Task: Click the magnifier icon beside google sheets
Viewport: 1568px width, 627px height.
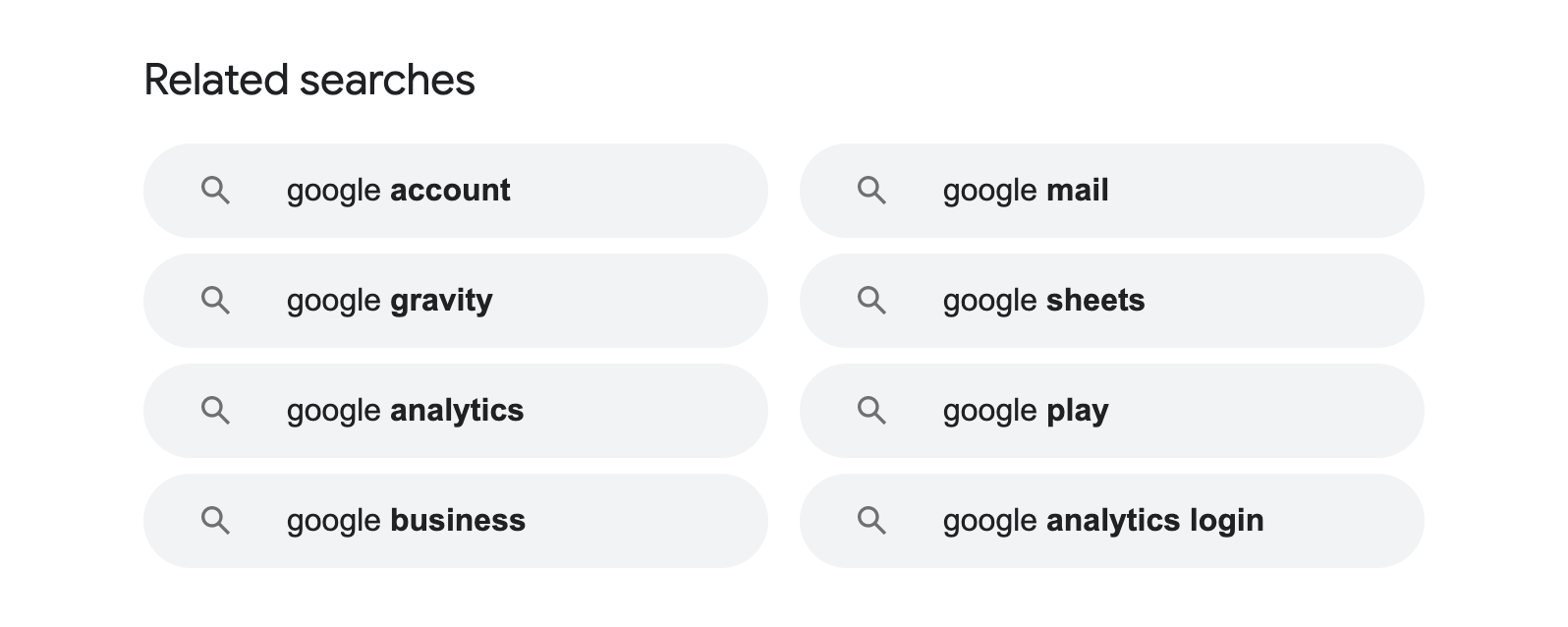Action: (872, 301)
